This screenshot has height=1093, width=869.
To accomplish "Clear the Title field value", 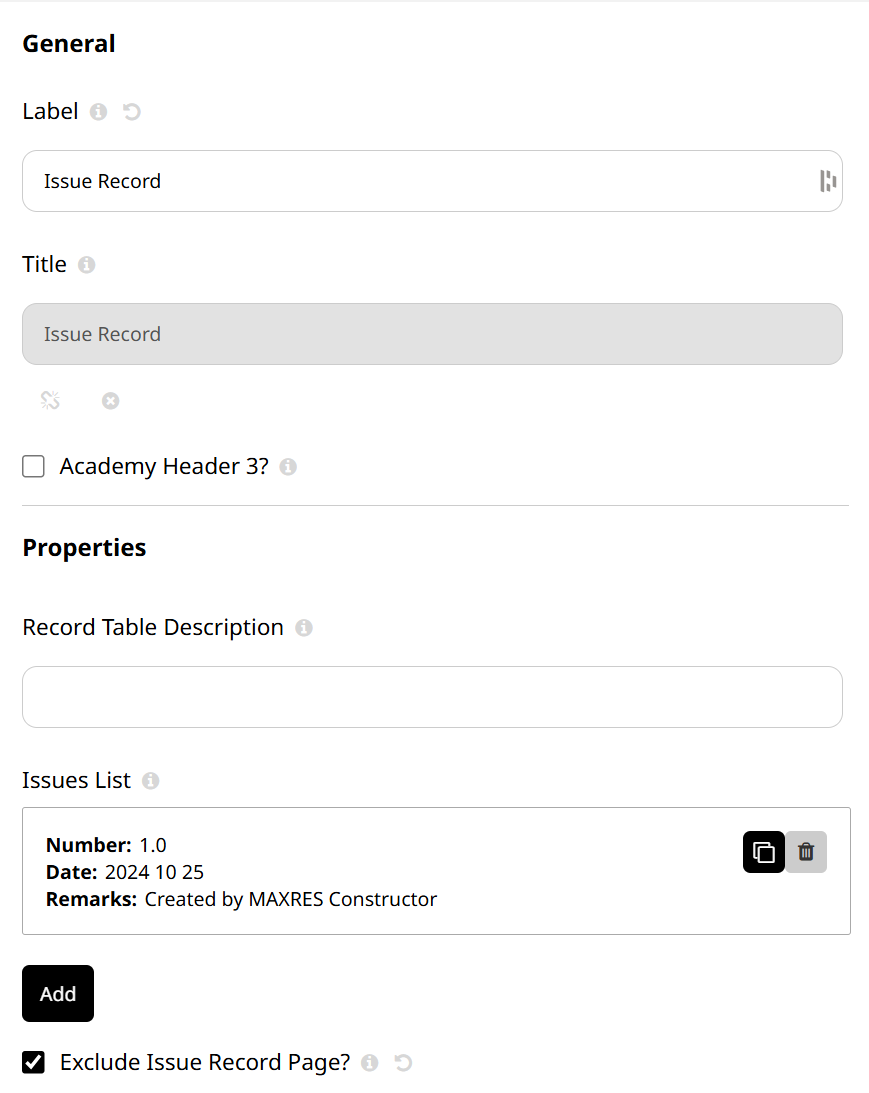I will 110,400.
